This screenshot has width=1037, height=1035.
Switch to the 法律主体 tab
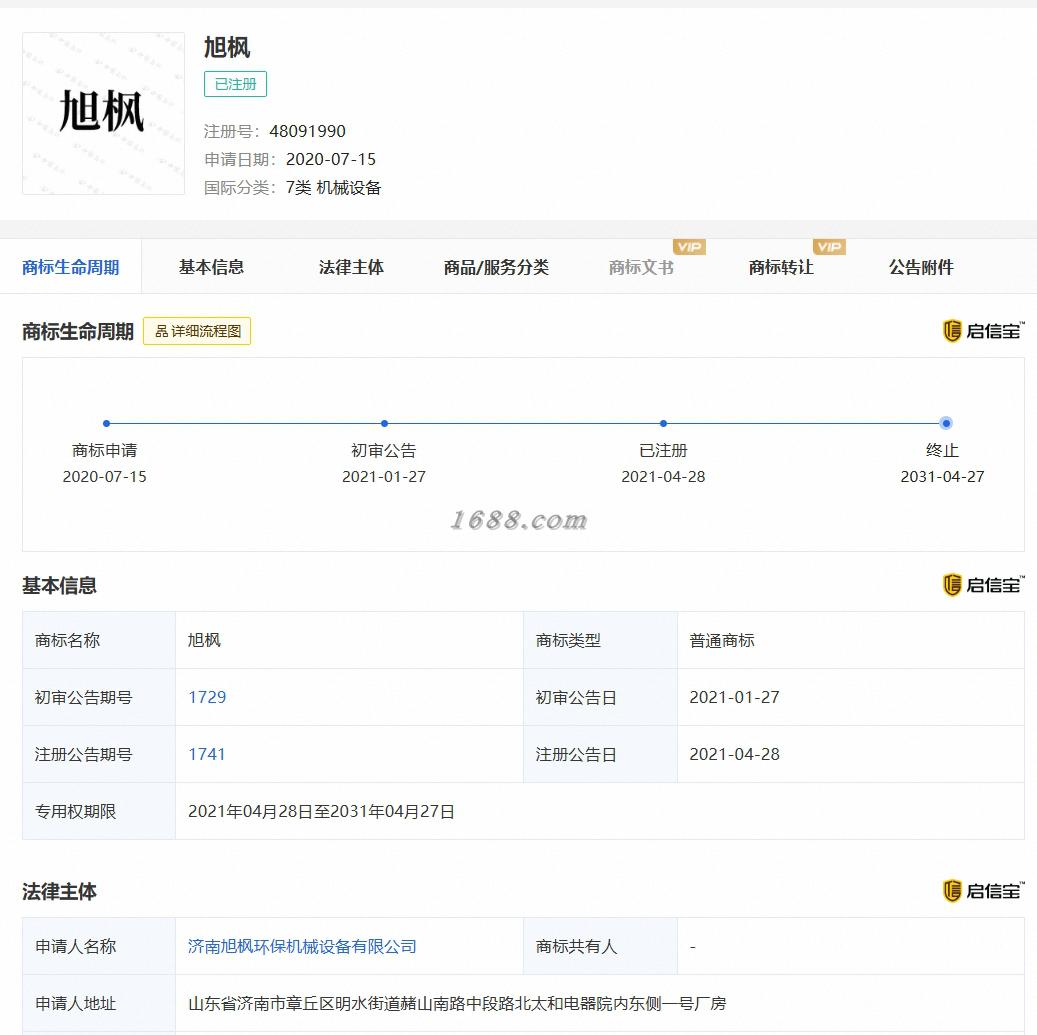(x=351, y=267)
